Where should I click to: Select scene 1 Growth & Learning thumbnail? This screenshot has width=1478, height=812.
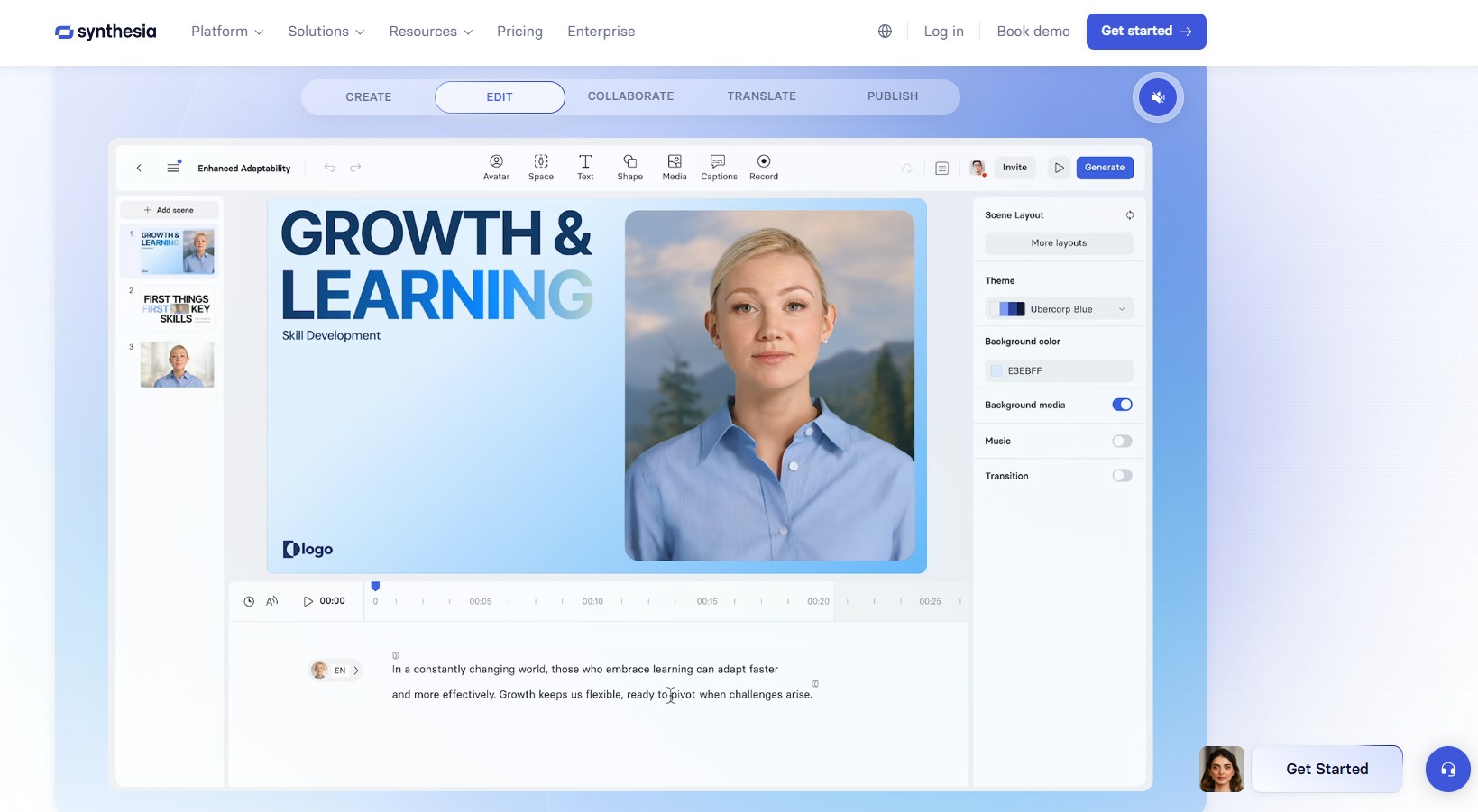pyautogui.click(x=177, y=251)
